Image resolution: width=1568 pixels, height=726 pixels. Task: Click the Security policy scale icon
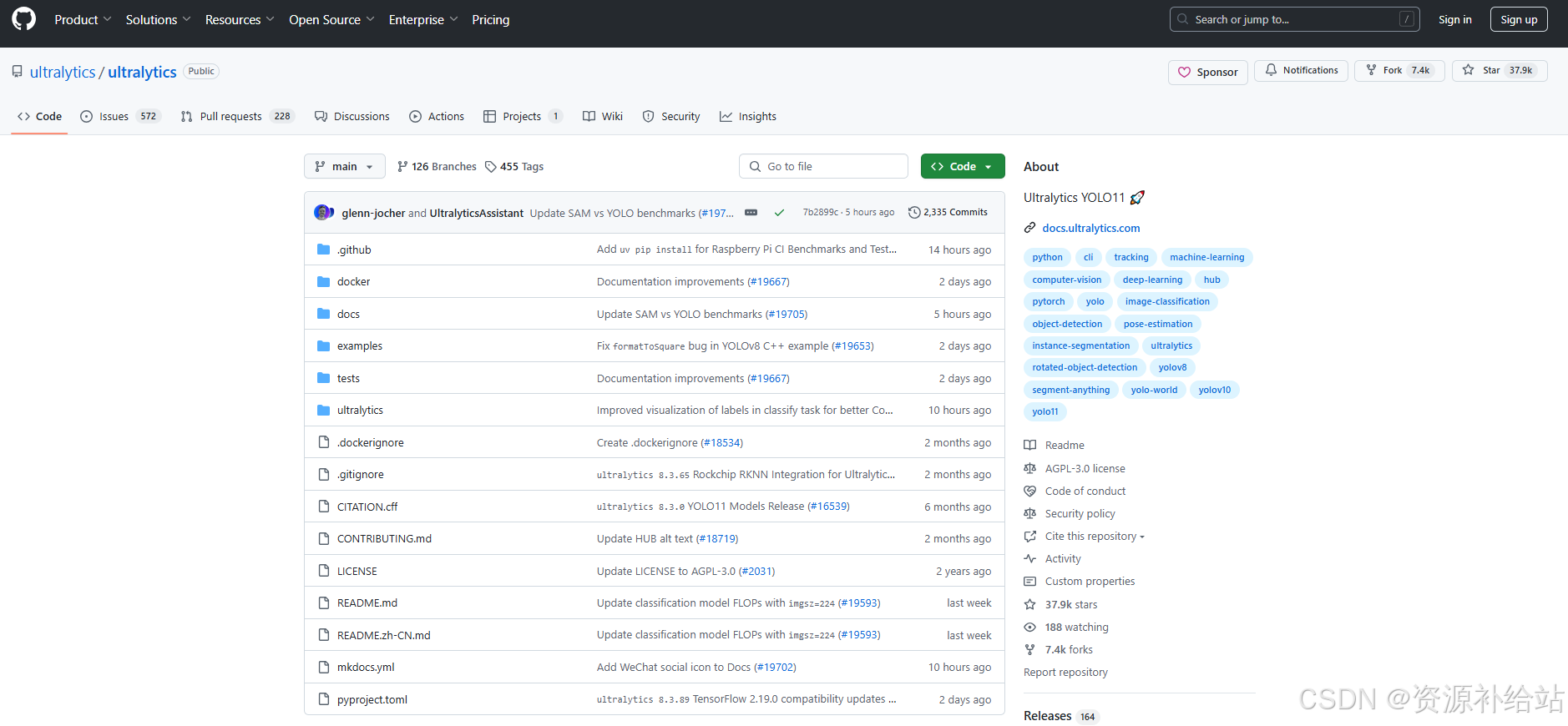1030,514
